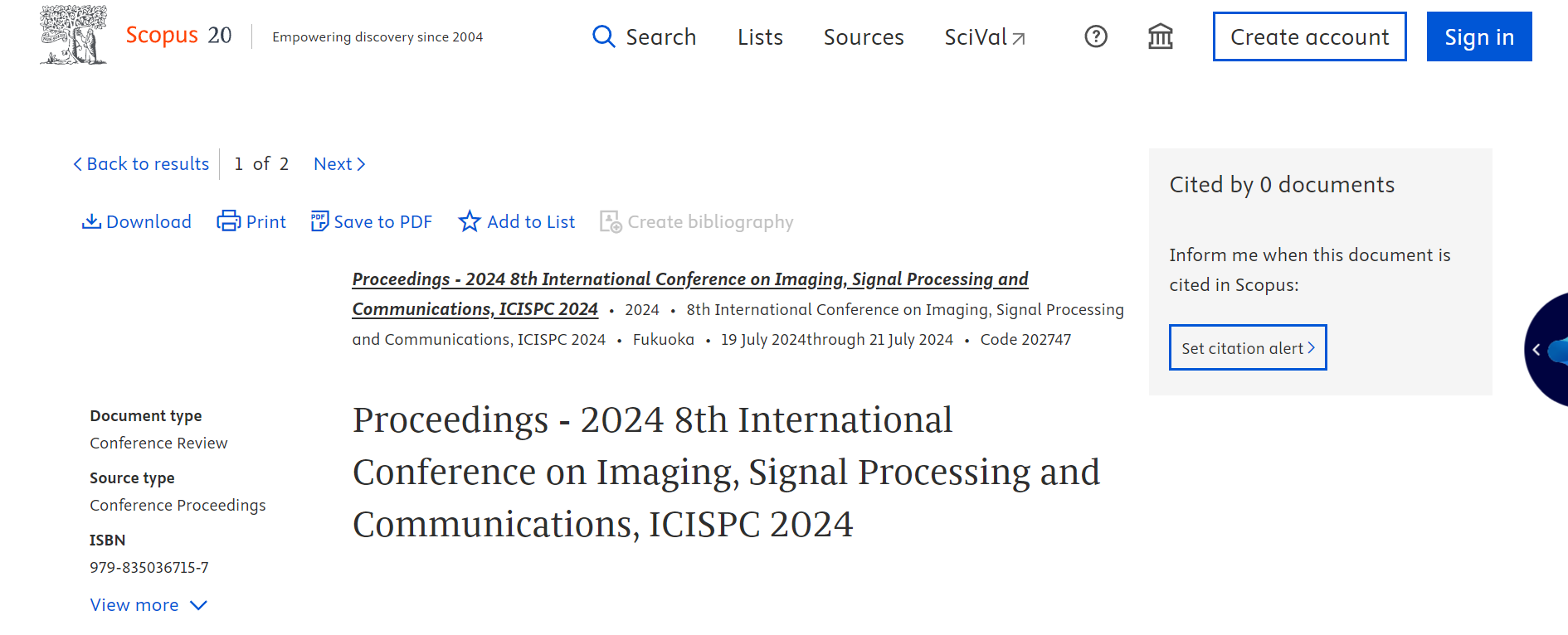Go to the Search page
The height and width of the screenshot is (635, 1568).
645,37
